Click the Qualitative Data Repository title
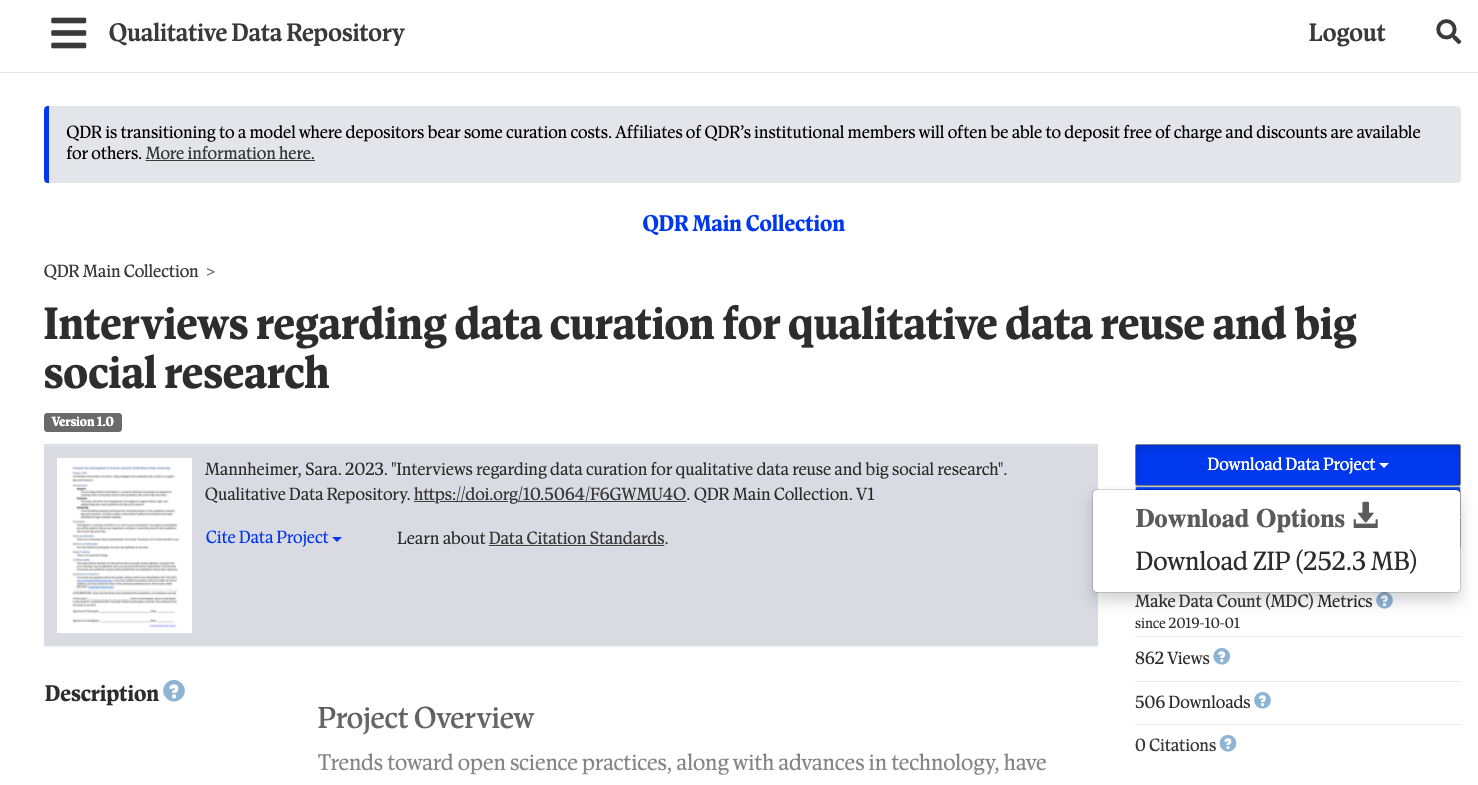Viewport: 1478px width, 785px height. [257, 32]
